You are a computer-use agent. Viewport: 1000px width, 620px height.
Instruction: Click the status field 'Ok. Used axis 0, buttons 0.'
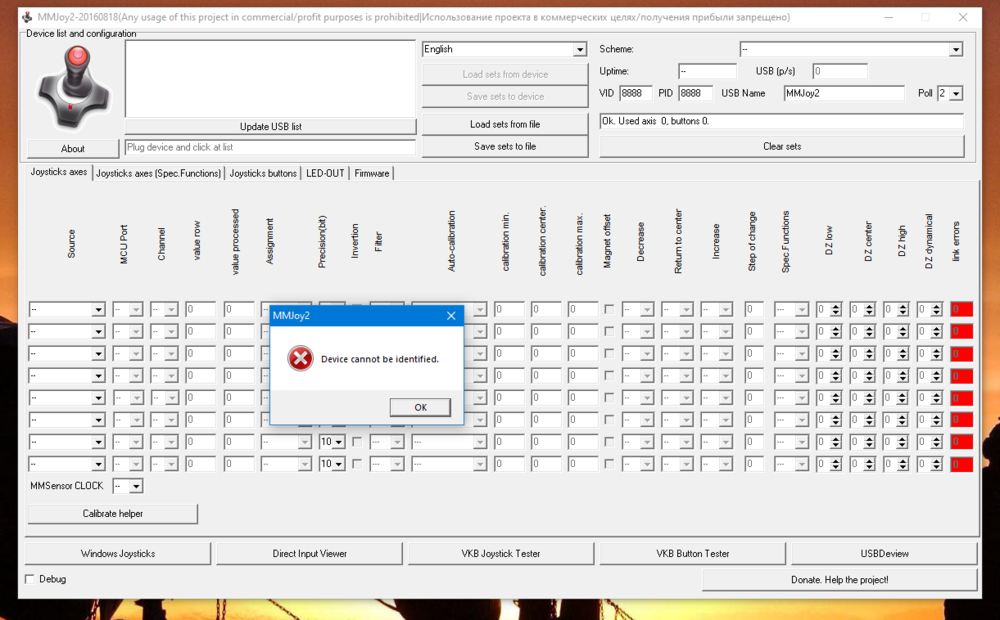coord(781,121)
